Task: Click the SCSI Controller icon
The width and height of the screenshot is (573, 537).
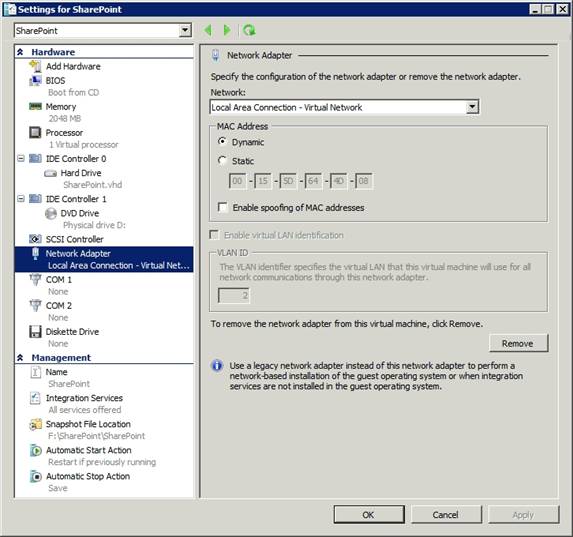Action: point(35,239)
